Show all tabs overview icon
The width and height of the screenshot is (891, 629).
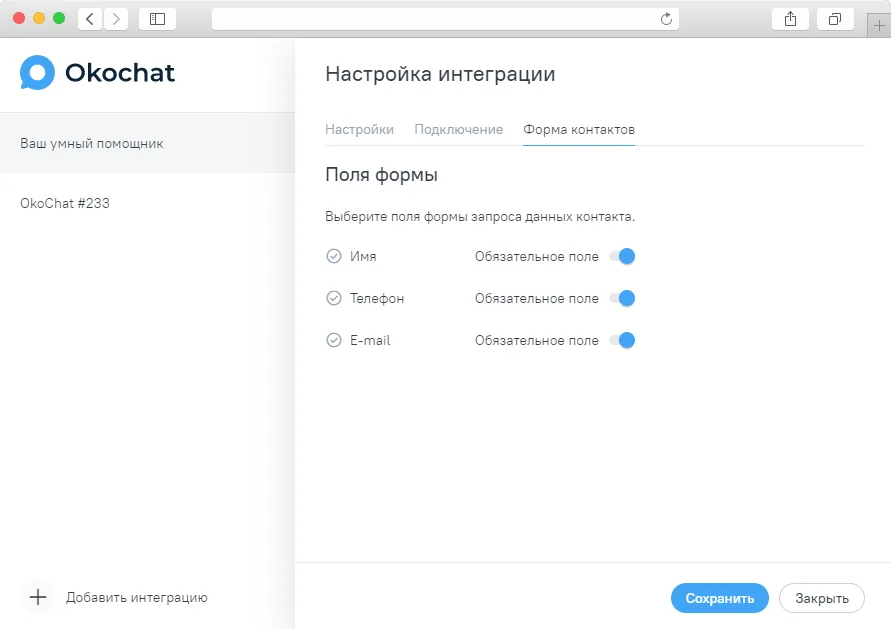pyautogui.click(x=835, y=19)
